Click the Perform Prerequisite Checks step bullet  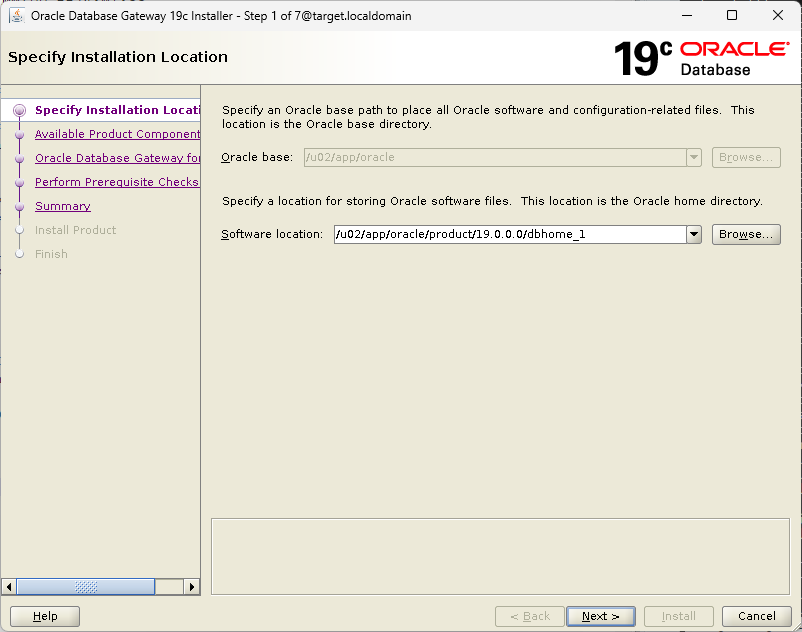[19, 183]
